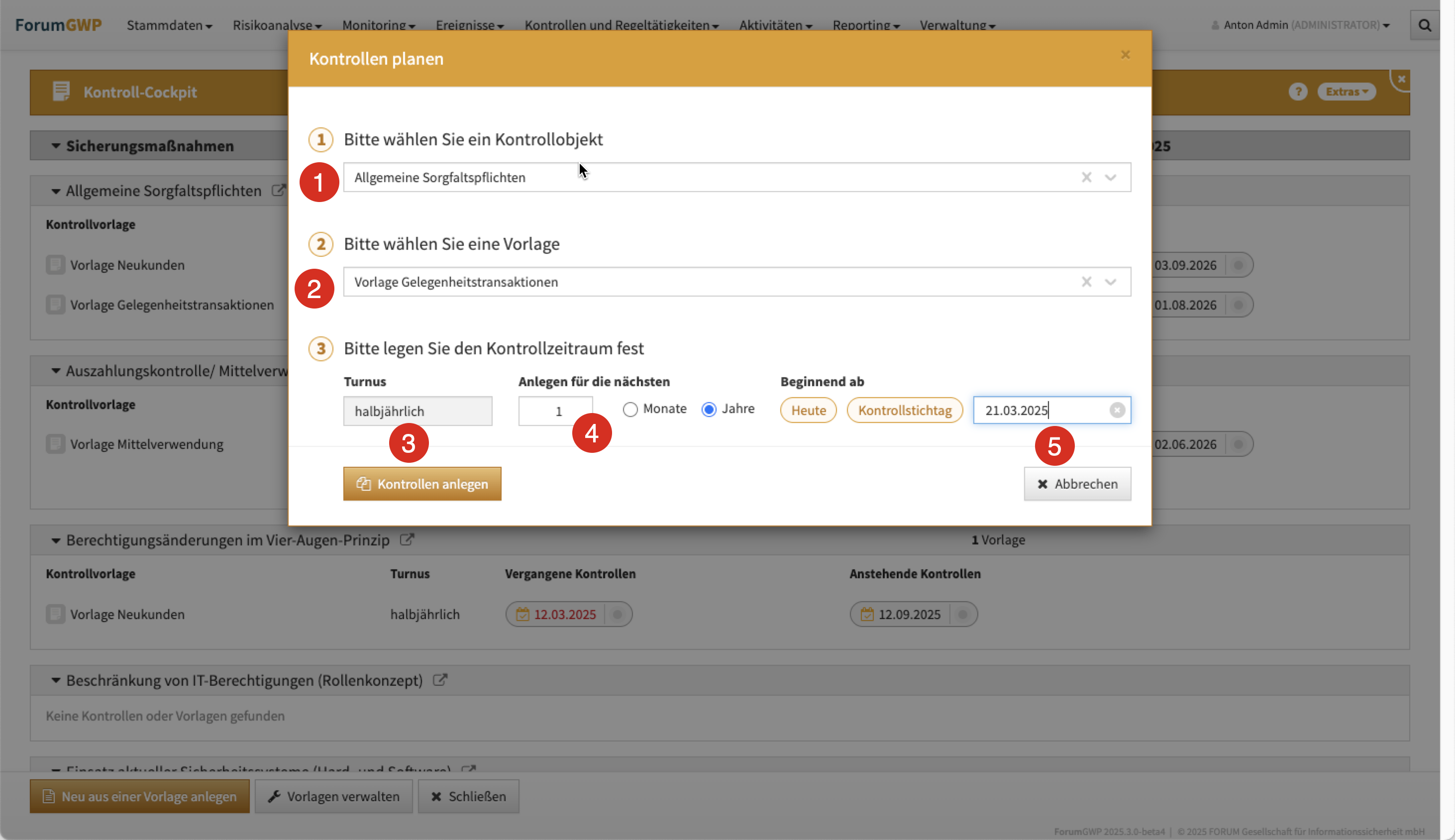The image size is (1455, 840).
Task: Close the Kontrollen planen dialog
Action: pos(1125,55)
